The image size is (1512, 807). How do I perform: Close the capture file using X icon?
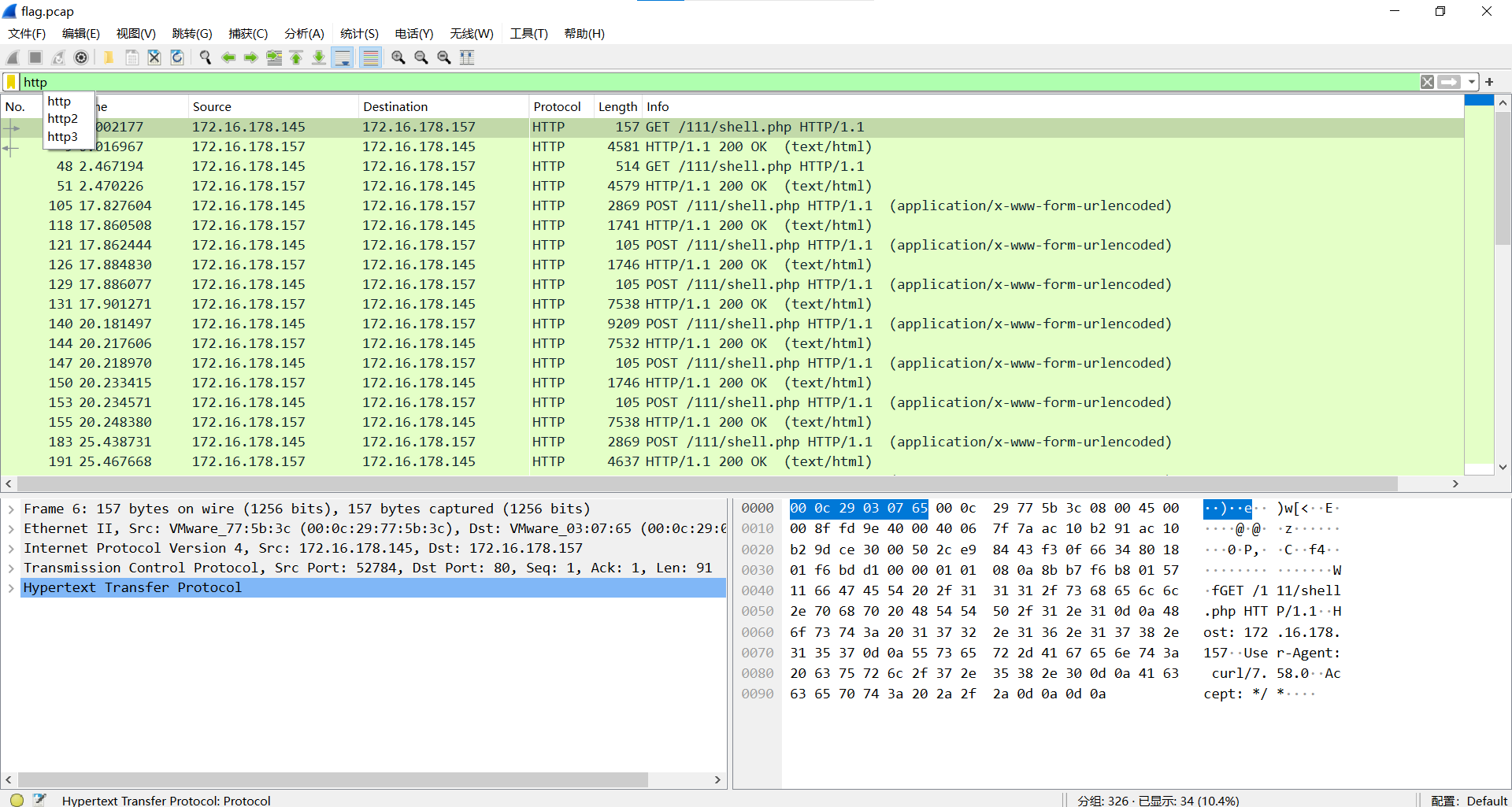(x=154, y=57)
